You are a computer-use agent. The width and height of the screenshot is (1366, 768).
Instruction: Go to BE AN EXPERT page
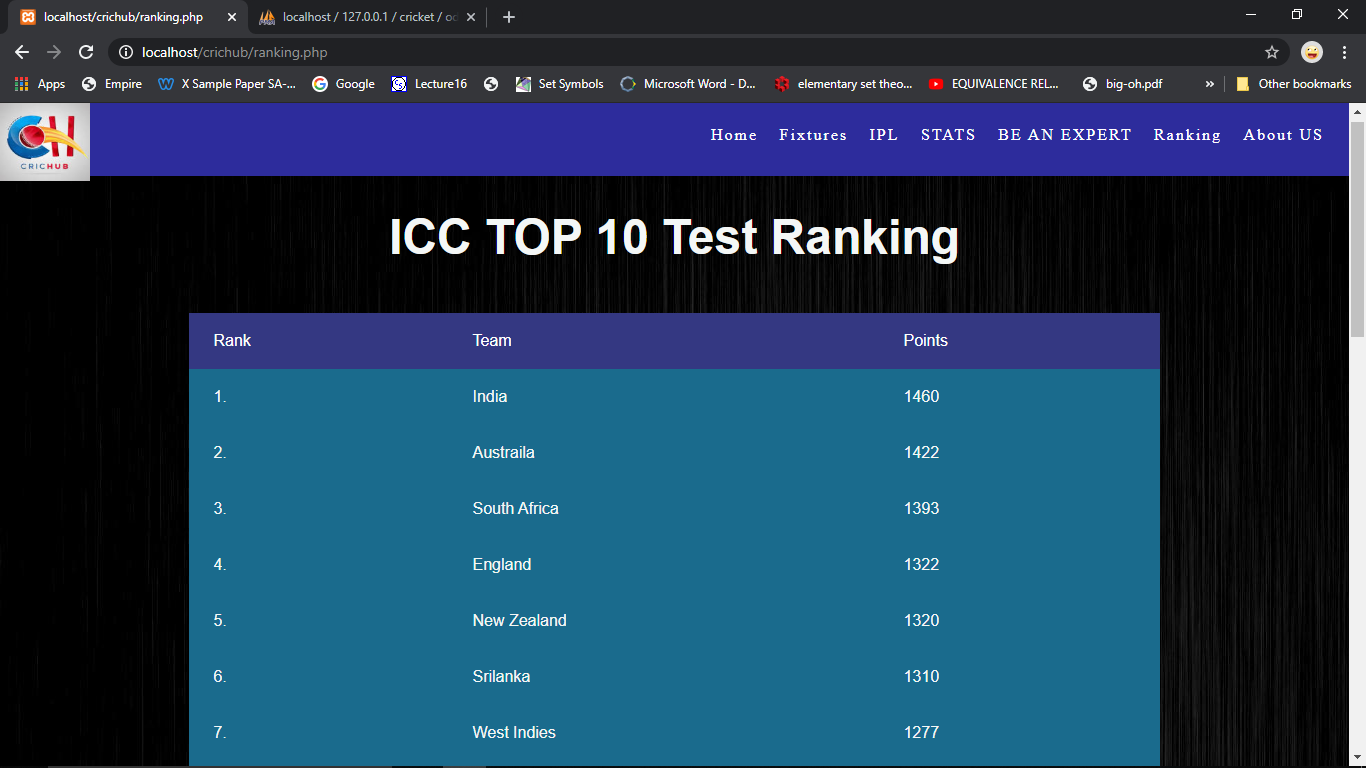pyautogui.click(x=1065, y=135)
